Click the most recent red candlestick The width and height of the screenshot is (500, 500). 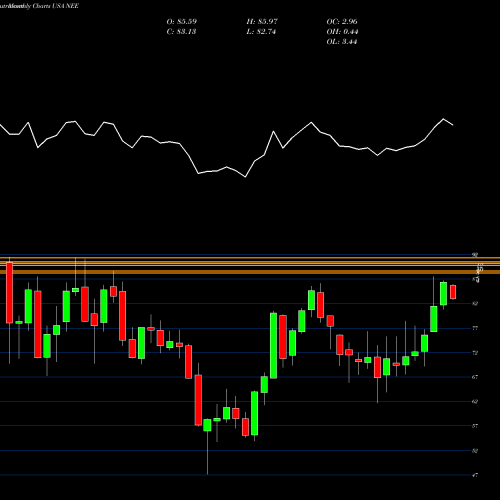click(x=453, y=292)
